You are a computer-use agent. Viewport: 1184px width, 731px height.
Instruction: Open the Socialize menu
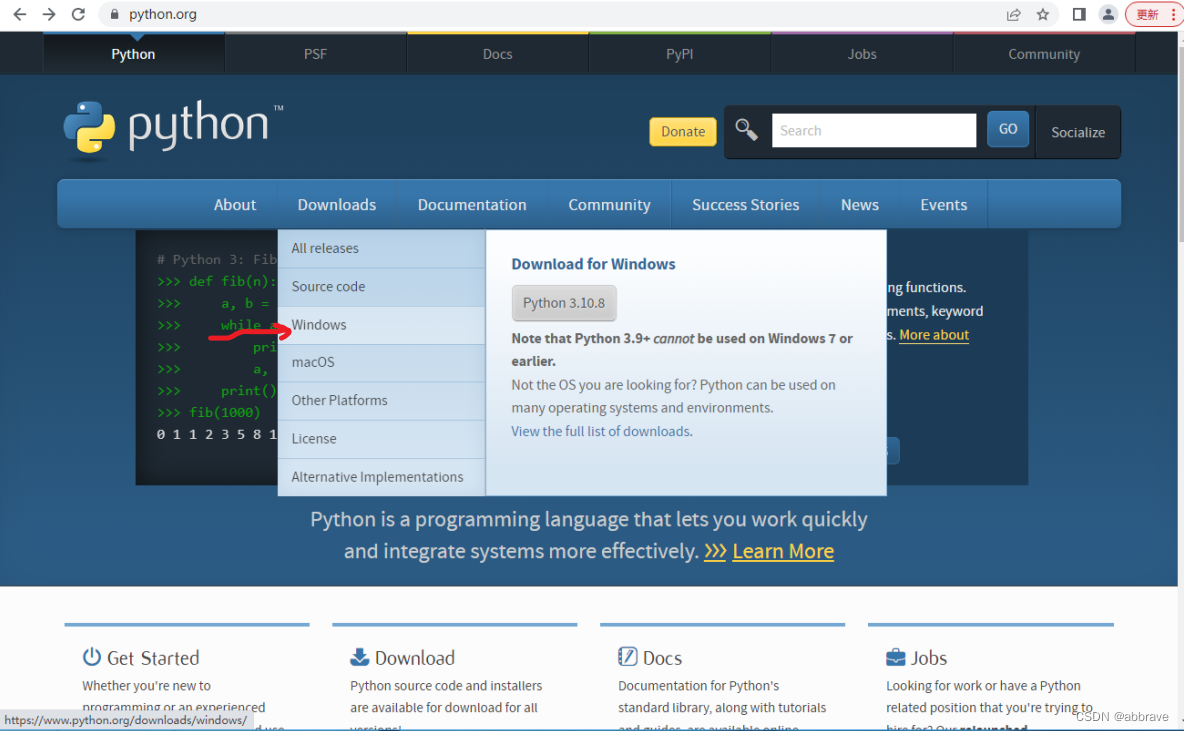pos(1078,132)
